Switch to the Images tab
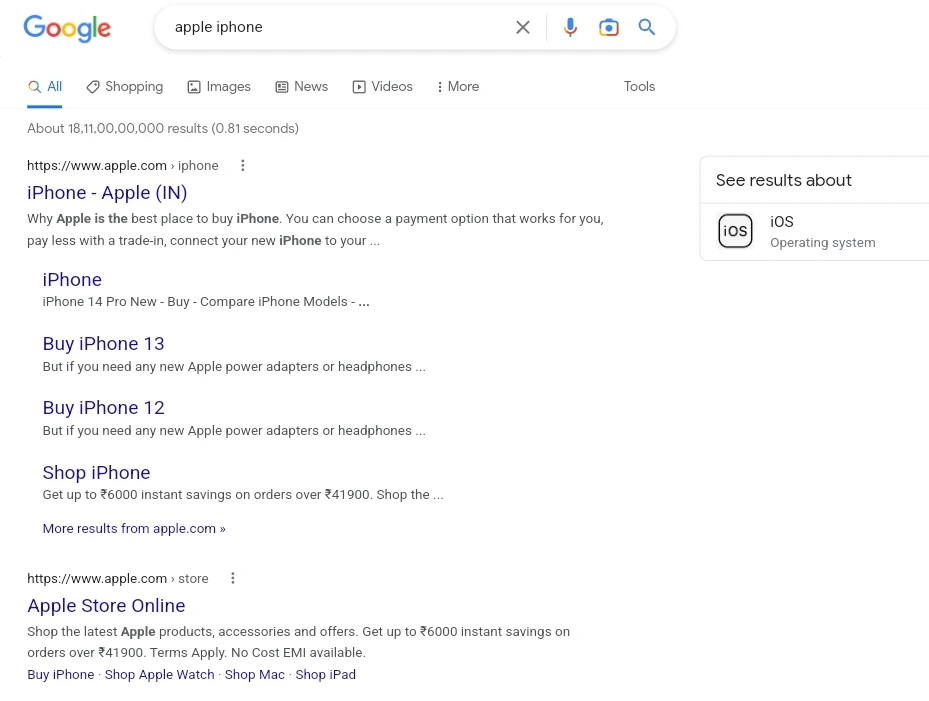This screenshot has height=701, width=929. (x=219, y=87)
